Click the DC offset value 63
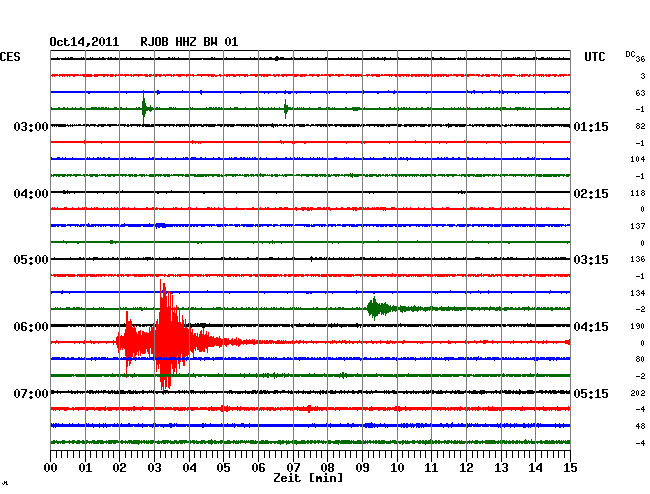 click(640, 93)
